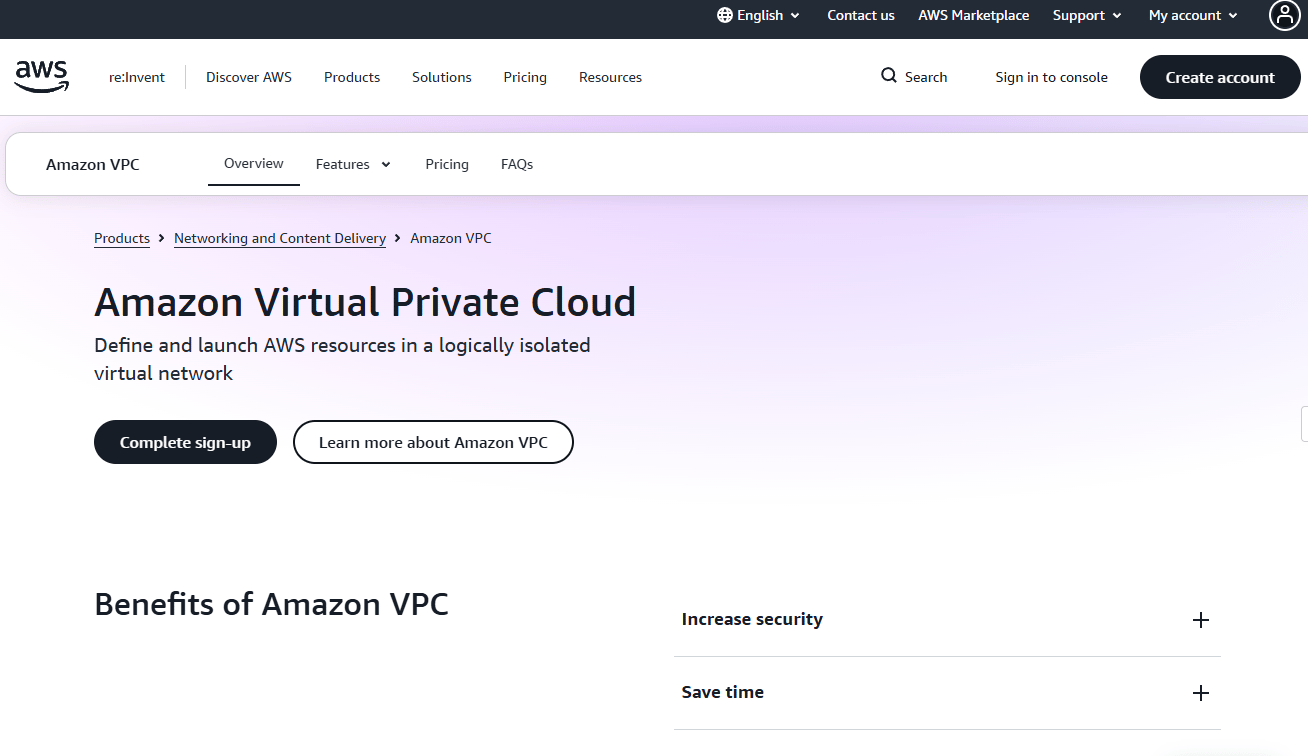Click the Complete sign-up button
Image resolution: width=1308 pixels, height=756 pixels.
(x=185, y=442)
